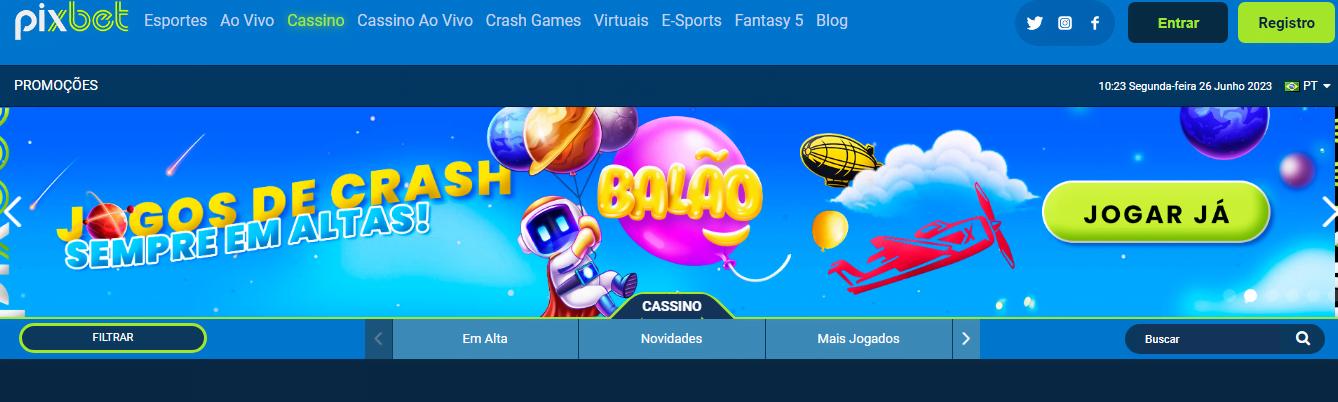Image resolution: width=1338 pixels, height=402 pixels.
Task: Open the Cassino Ao Vivo menu
Action: (415, 20)
